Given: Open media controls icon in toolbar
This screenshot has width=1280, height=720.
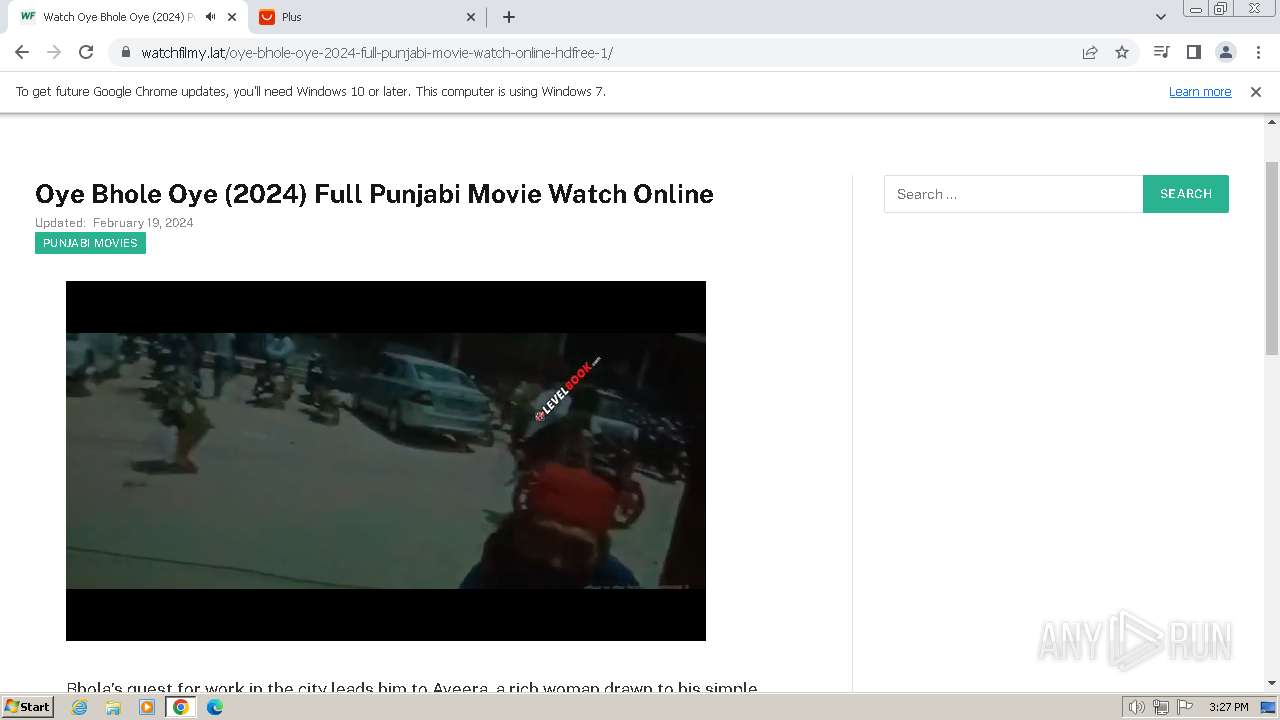Looking at the screenshot, I should tap(1161, 52).
